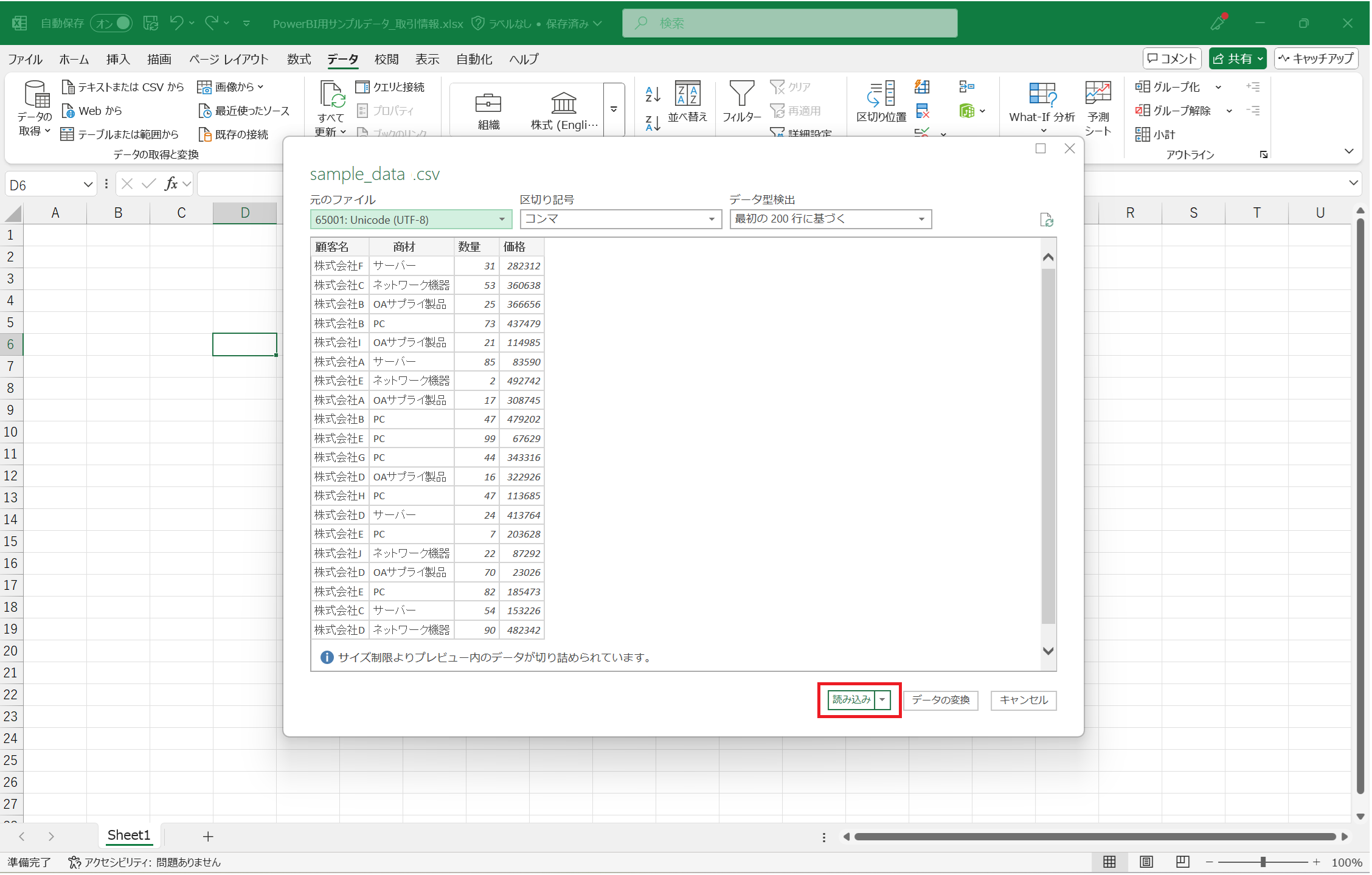Open the Name Box dropdown arrow
The image size is (1372, 875).
click(x=88, y=184)
